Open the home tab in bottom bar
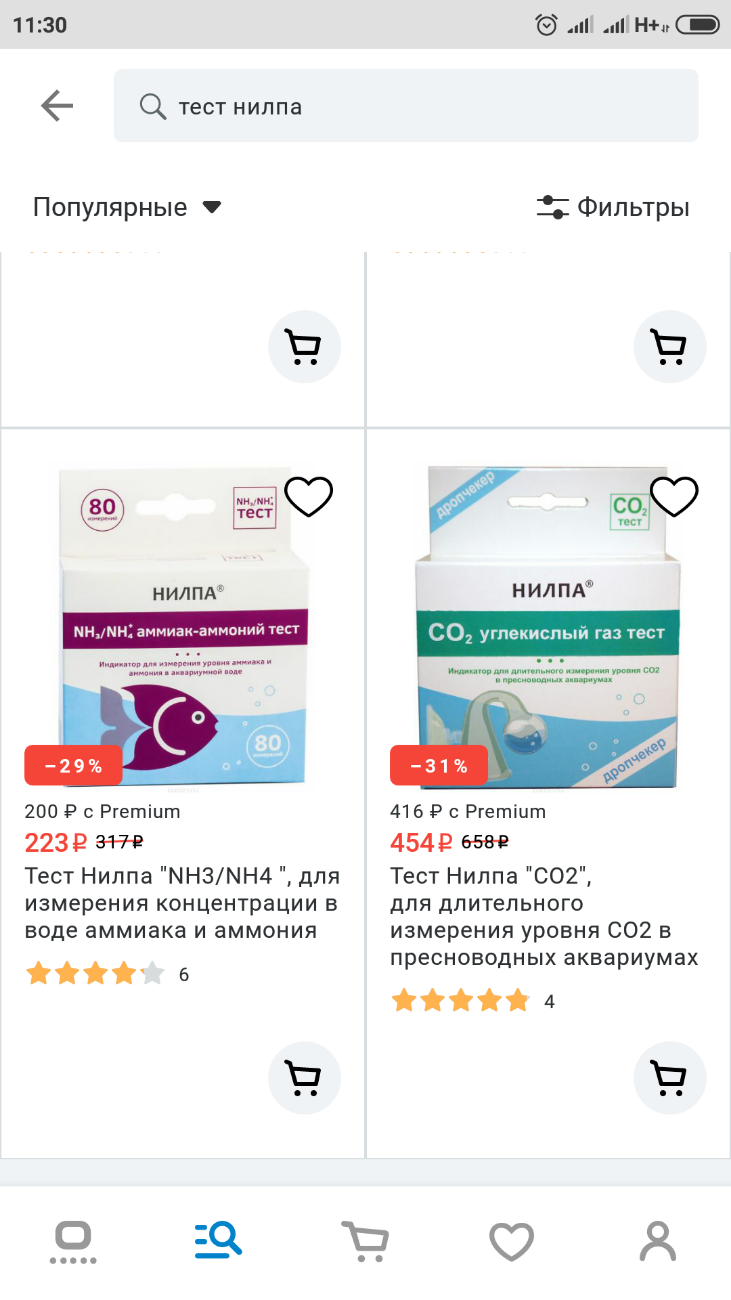 (x=73, y=1242)
